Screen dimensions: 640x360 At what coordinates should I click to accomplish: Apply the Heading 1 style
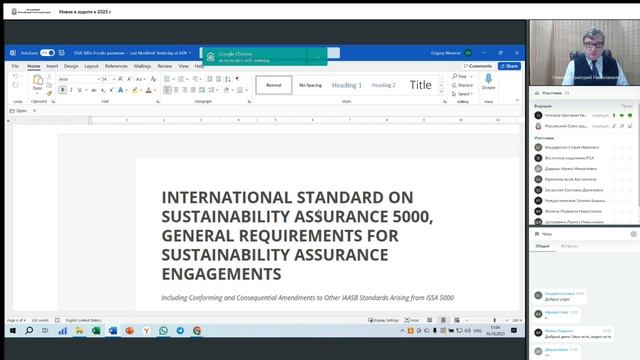pyautogui.click(x=347, y=85)
